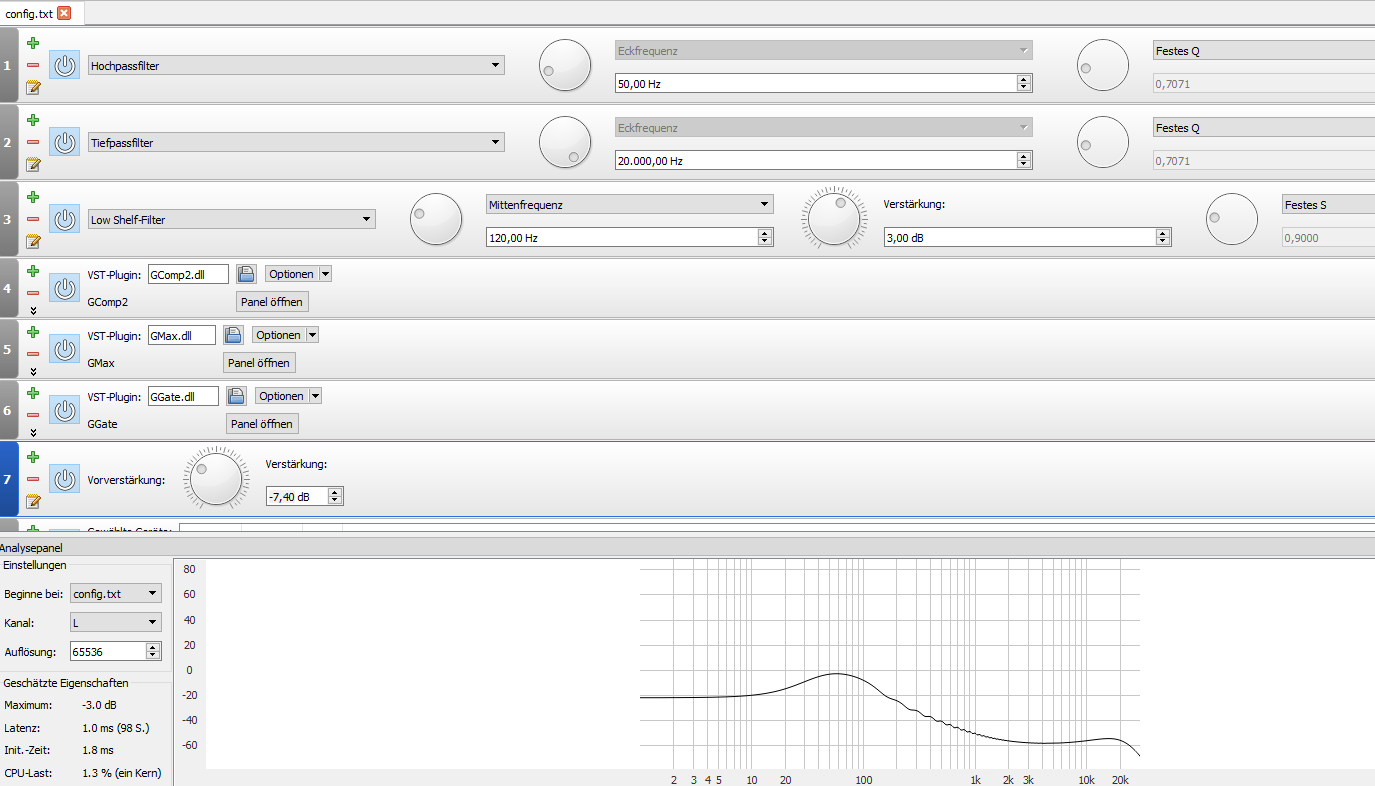The width and height of the screenshot is (1375, 786).
Task: Open the edit notepad icon in row 2
Action: (x=33, y=164)
